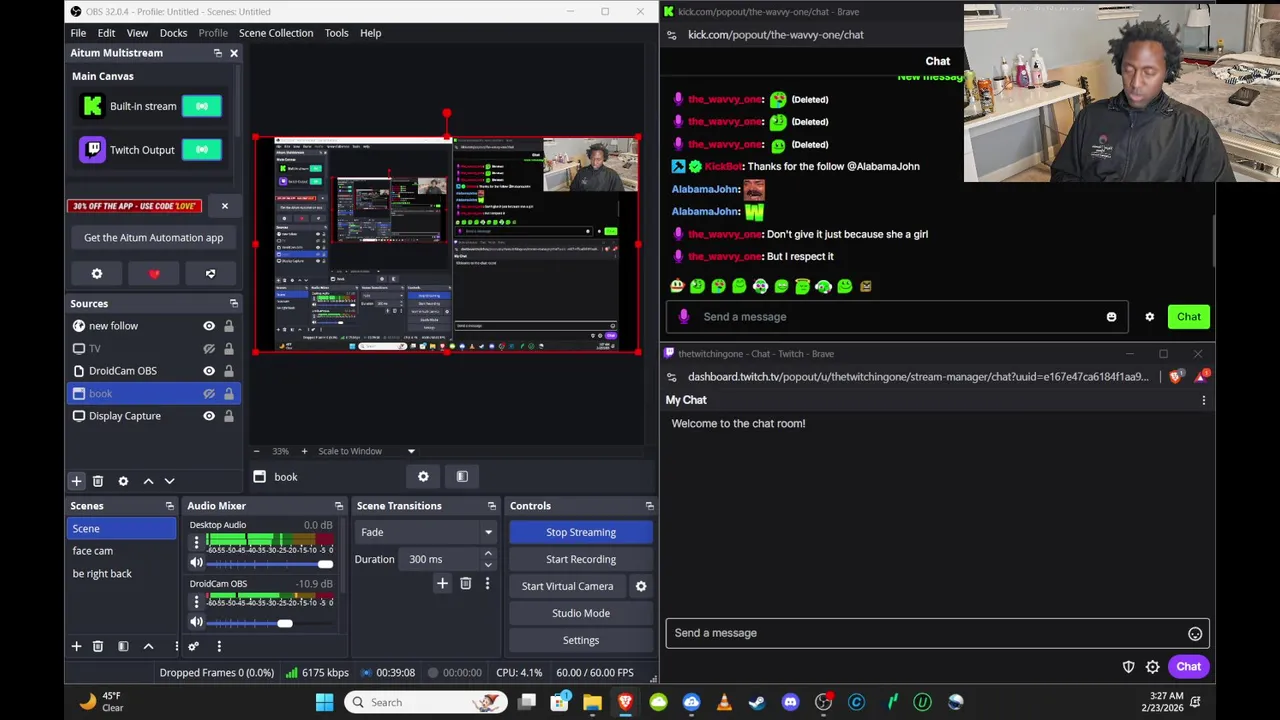Open scene filters icon
The image size is (1280, 720).
pyautogui.click(x=123, y=646)
